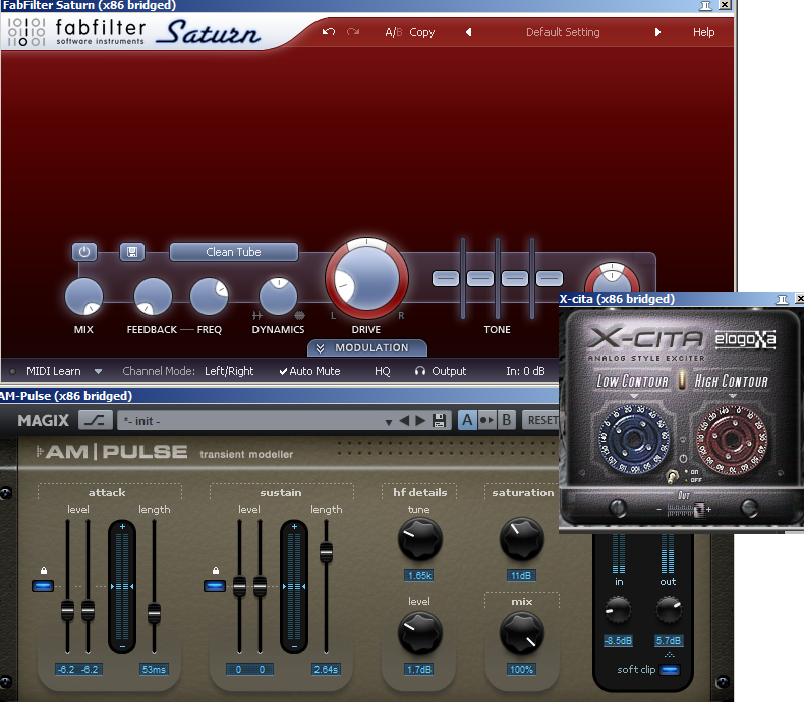Flip the X-cita on/off toggle switch

click(x=672, y=476)
